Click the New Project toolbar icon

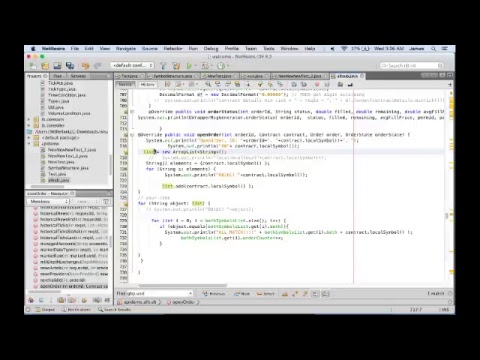point(45,66)
